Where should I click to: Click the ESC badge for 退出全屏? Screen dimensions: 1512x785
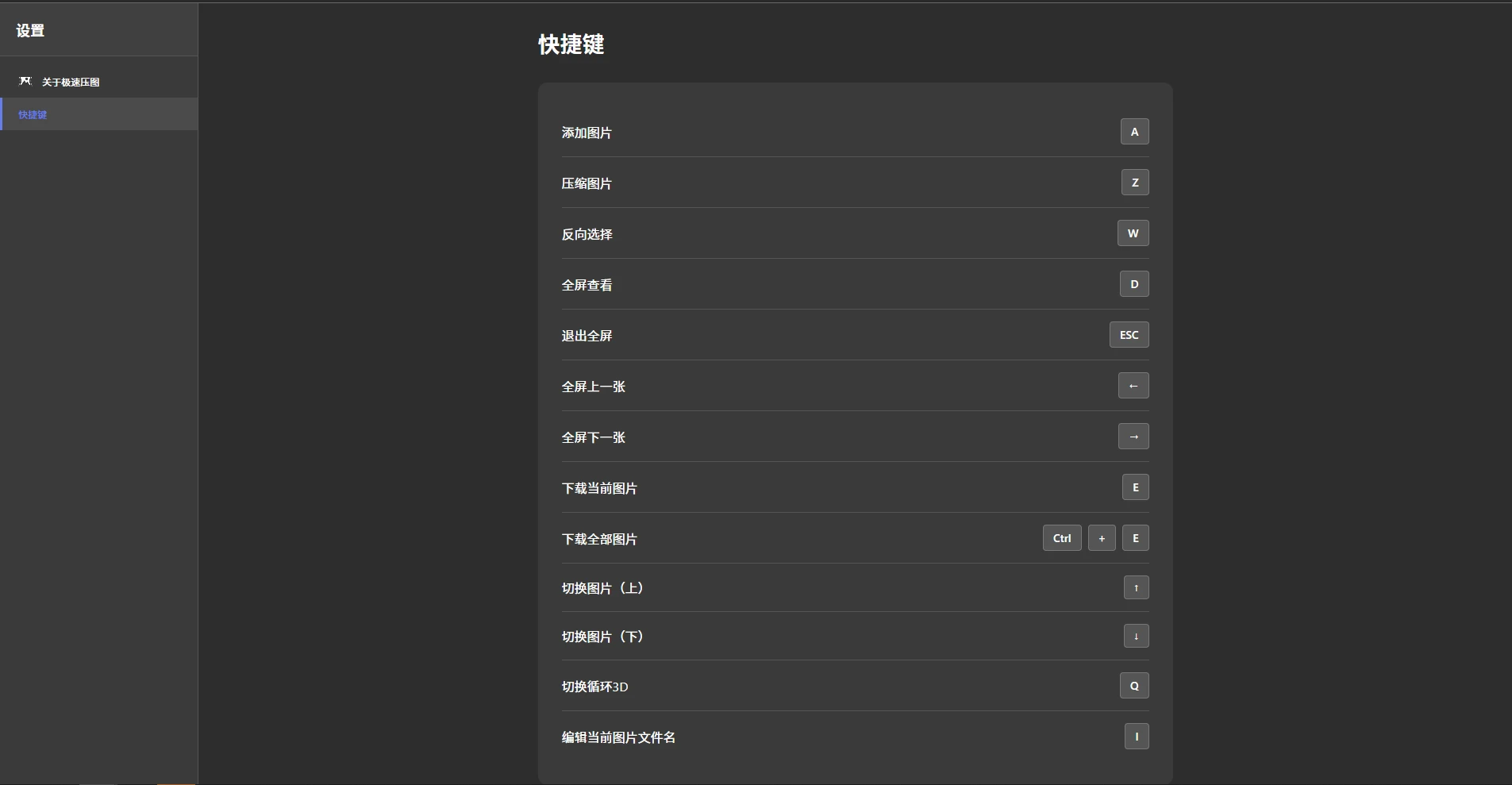coord(1128,334)
